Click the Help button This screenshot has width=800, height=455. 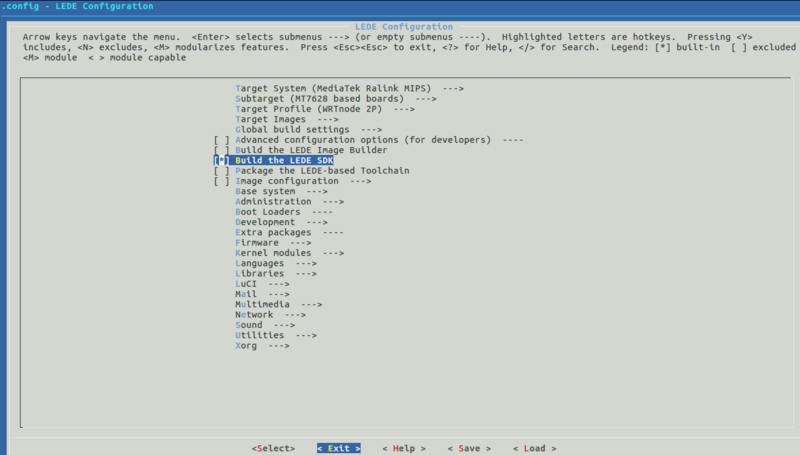[404, 448]
